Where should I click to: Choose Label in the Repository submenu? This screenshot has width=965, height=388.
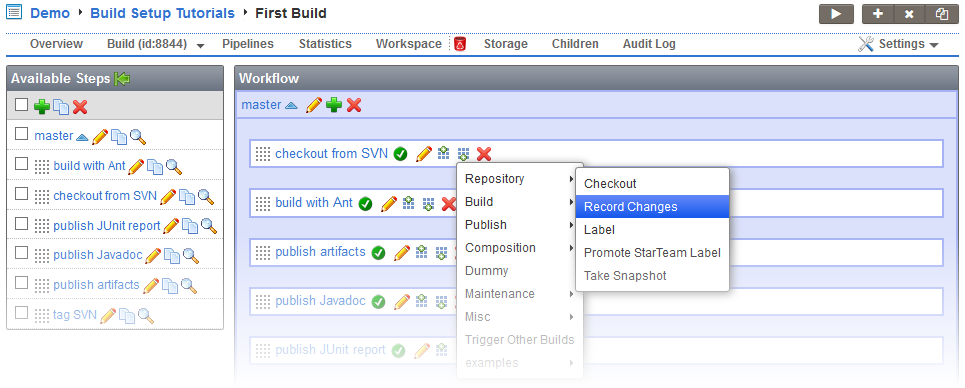click(652, 230)
